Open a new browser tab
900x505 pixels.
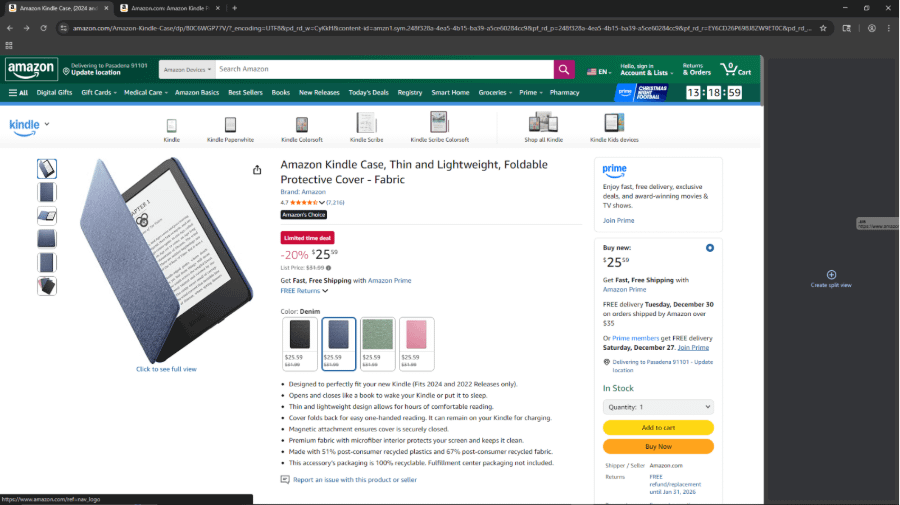(x=235, y=8)
